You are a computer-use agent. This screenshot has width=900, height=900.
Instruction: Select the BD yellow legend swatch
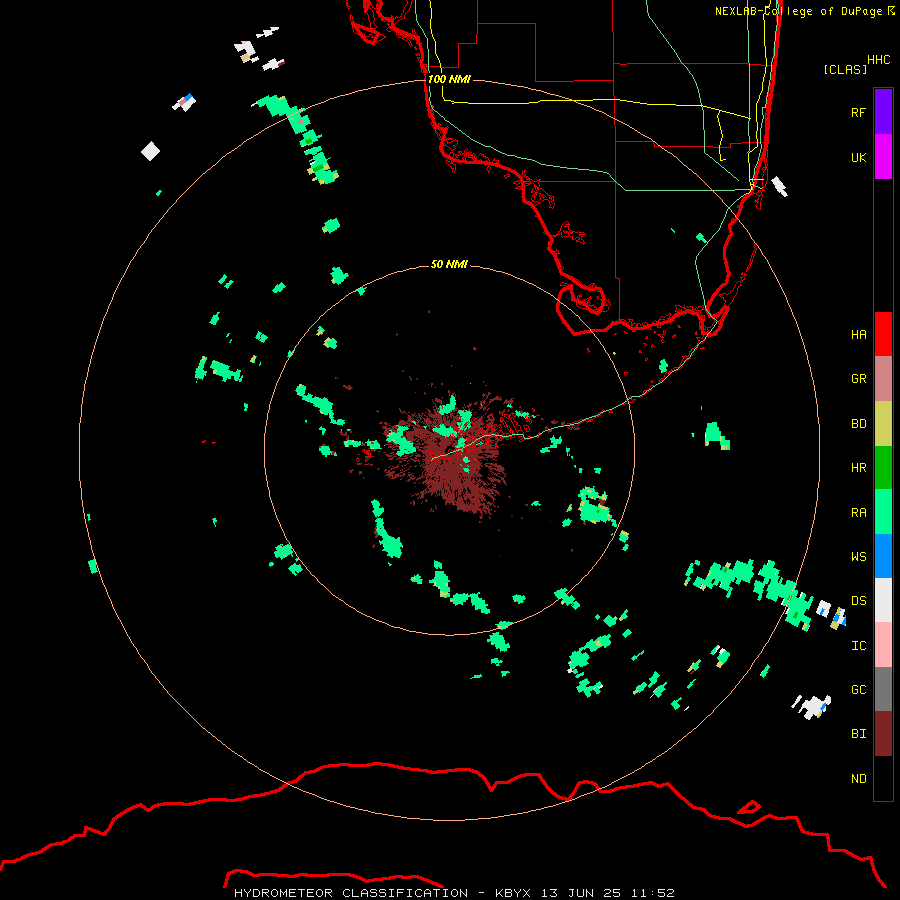point(883,424)
